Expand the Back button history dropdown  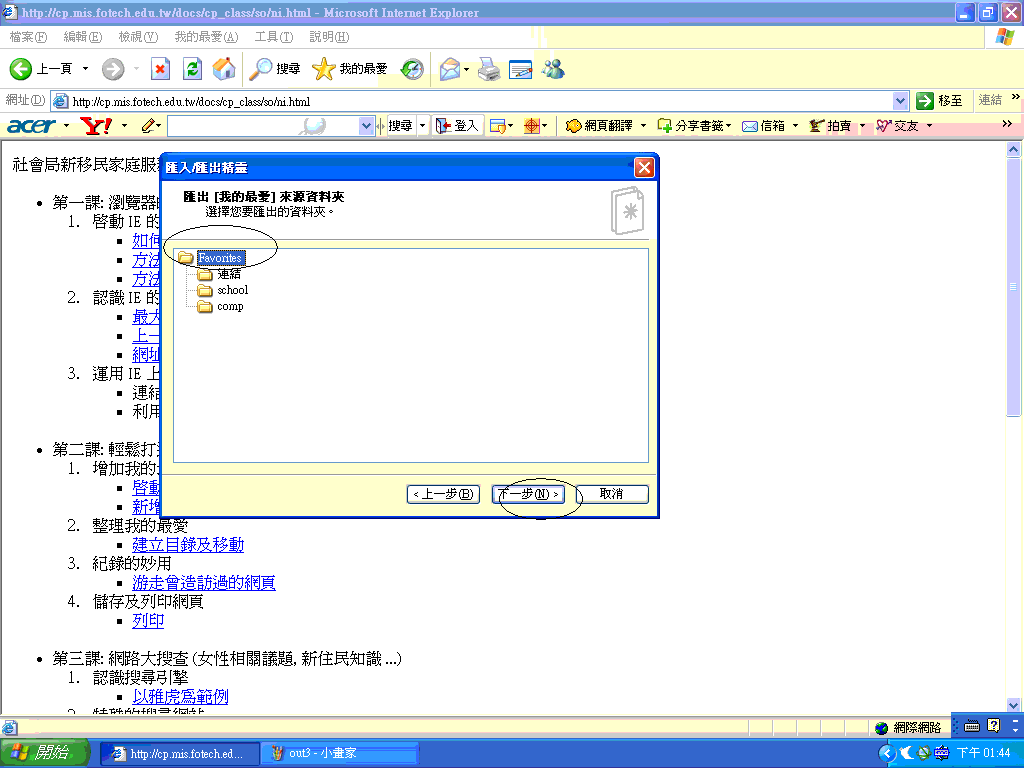click(x=85, y=69)
